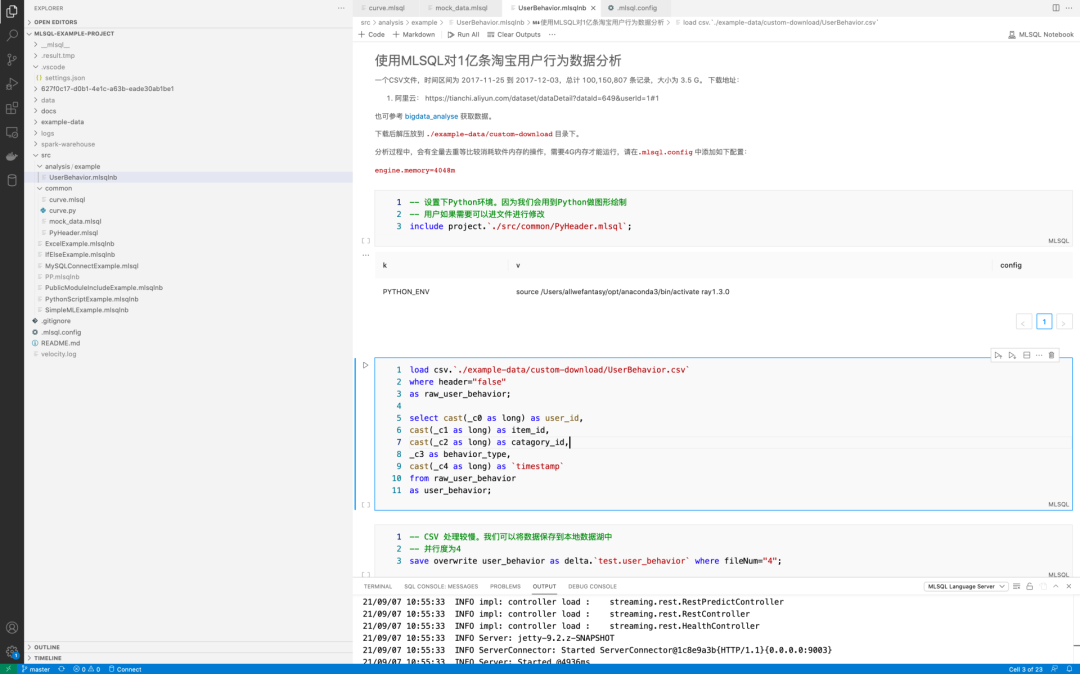The image size is (1080, 674).
Task: Toggle the output scroll lock icon
Action: click(x=1030, y=587)
